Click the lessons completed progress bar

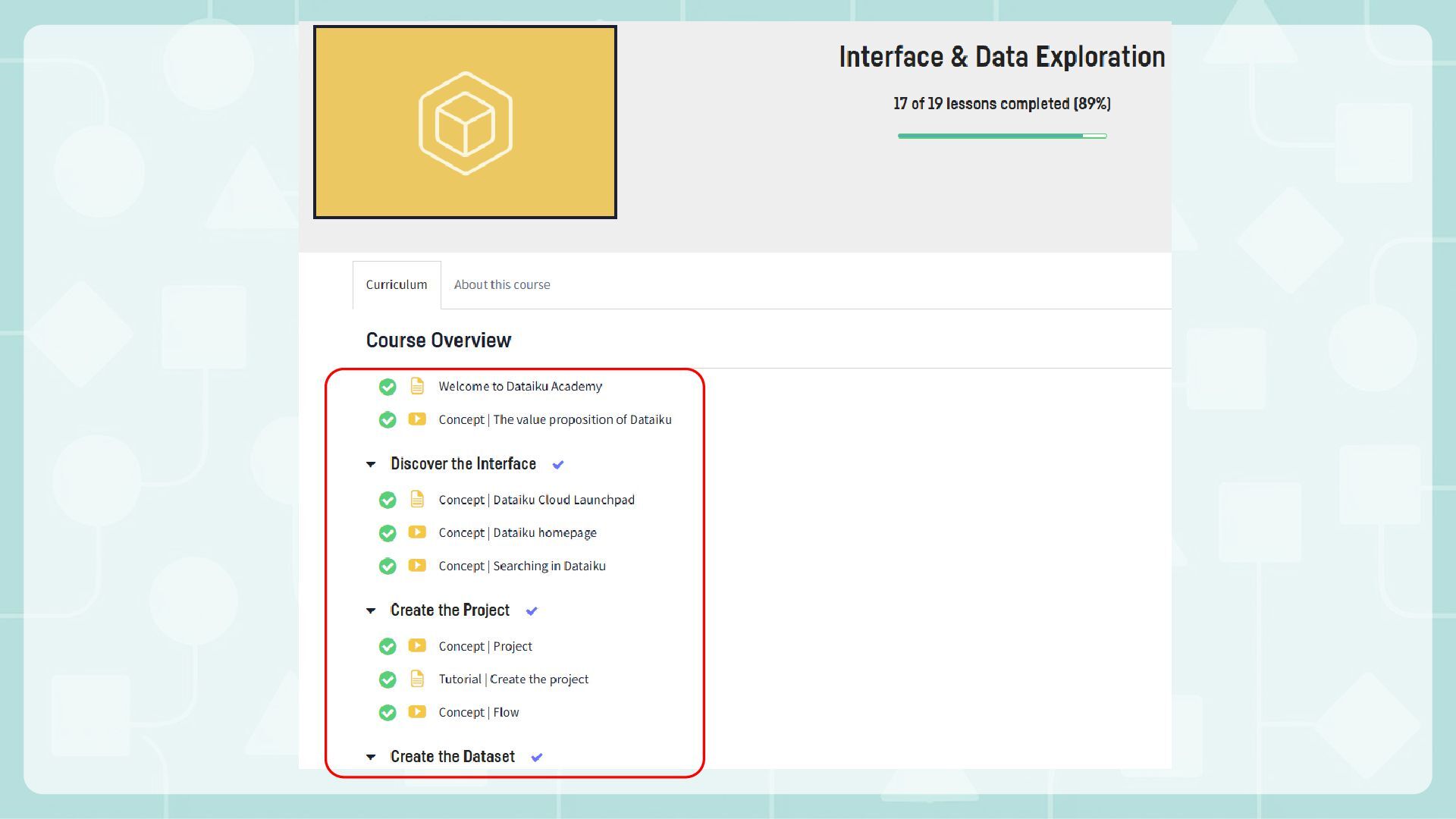[x=1002, y=136]
